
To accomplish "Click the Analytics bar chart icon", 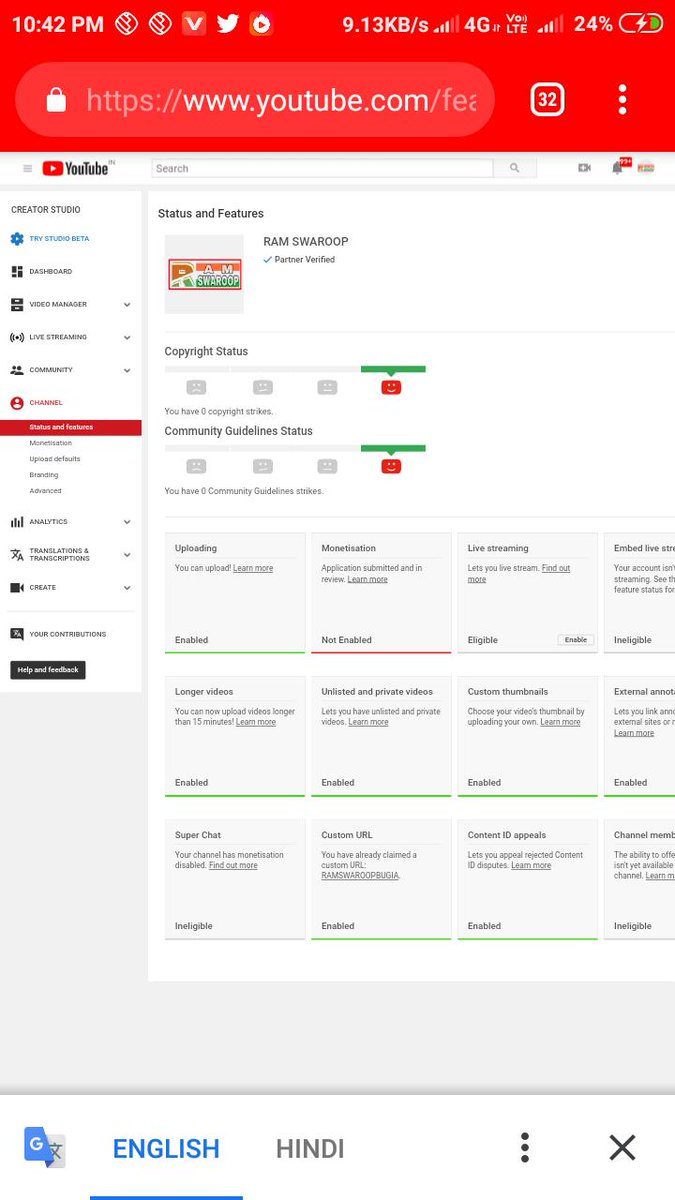I will [17, 522].
